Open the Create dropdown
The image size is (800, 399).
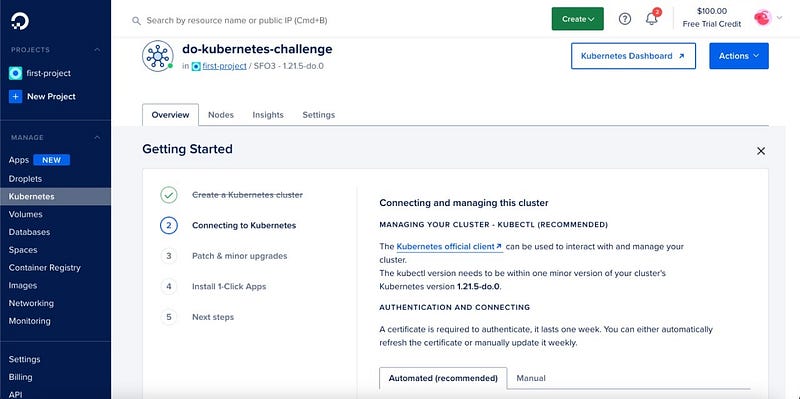[578, 19]
